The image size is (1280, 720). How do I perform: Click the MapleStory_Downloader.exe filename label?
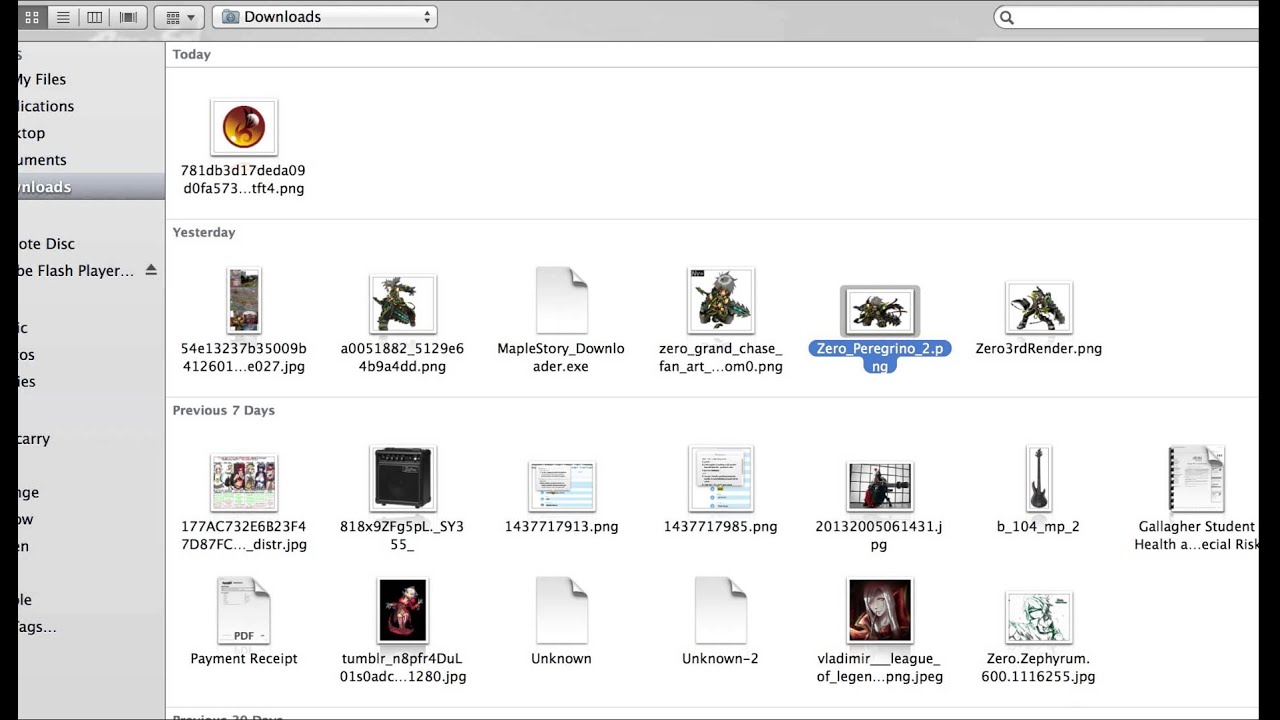click(561, 357)
